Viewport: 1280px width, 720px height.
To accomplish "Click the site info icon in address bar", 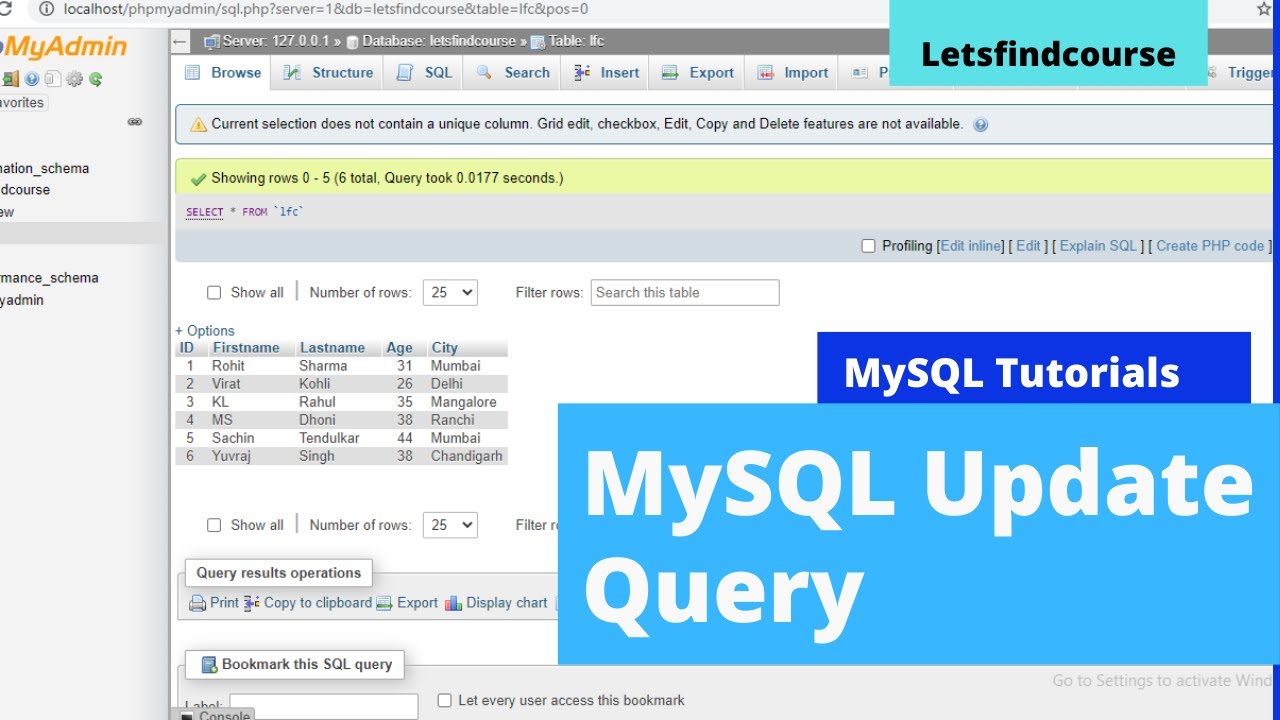I will [x=46, y=9].
